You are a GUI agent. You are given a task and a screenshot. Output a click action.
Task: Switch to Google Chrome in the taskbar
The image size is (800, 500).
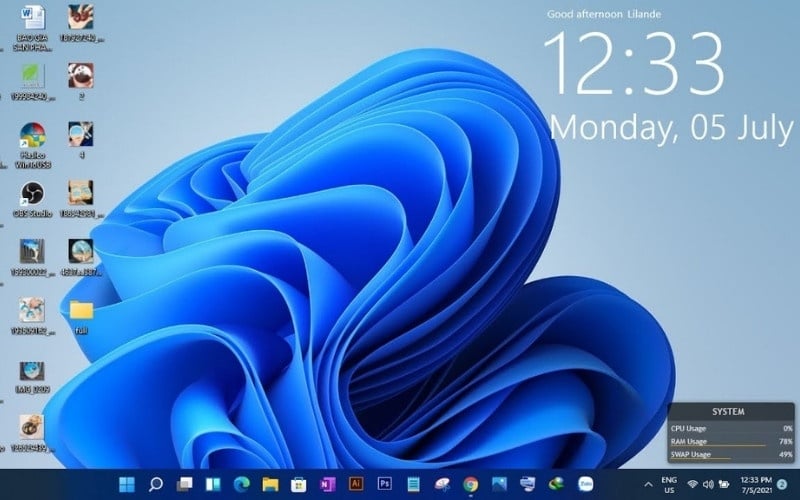tap(470, 484)
